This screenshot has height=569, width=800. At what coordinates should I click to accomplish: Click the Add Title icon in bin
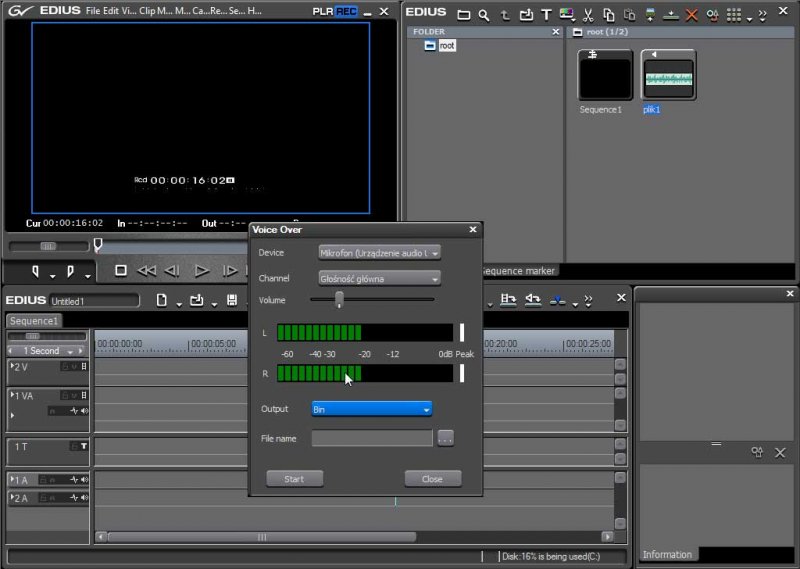coord(546,15)
